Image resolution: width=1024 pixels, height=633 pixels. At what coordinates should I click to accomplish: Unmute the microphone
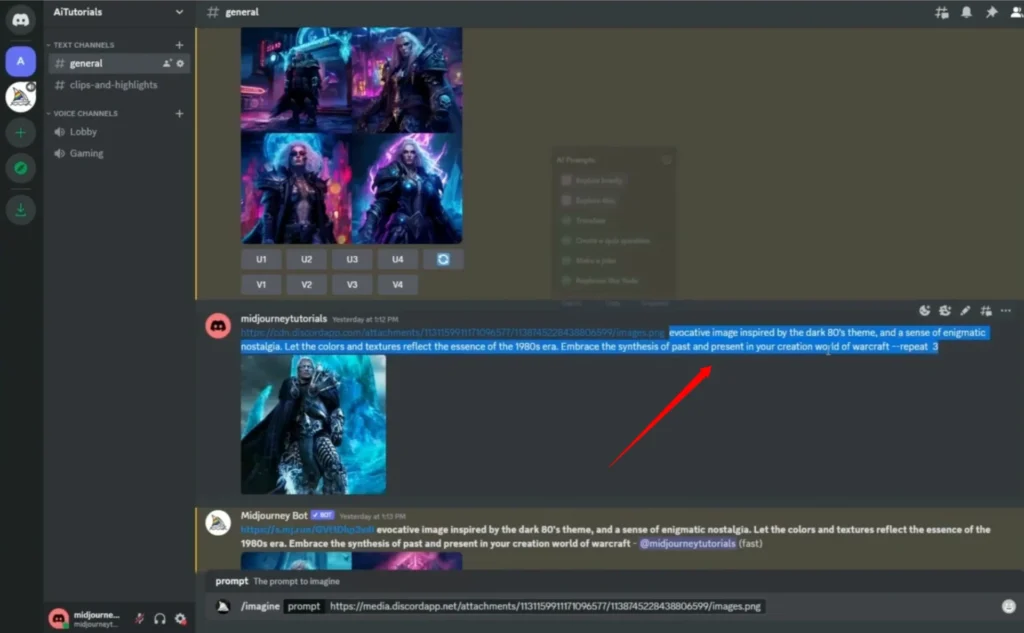(139, 619)
